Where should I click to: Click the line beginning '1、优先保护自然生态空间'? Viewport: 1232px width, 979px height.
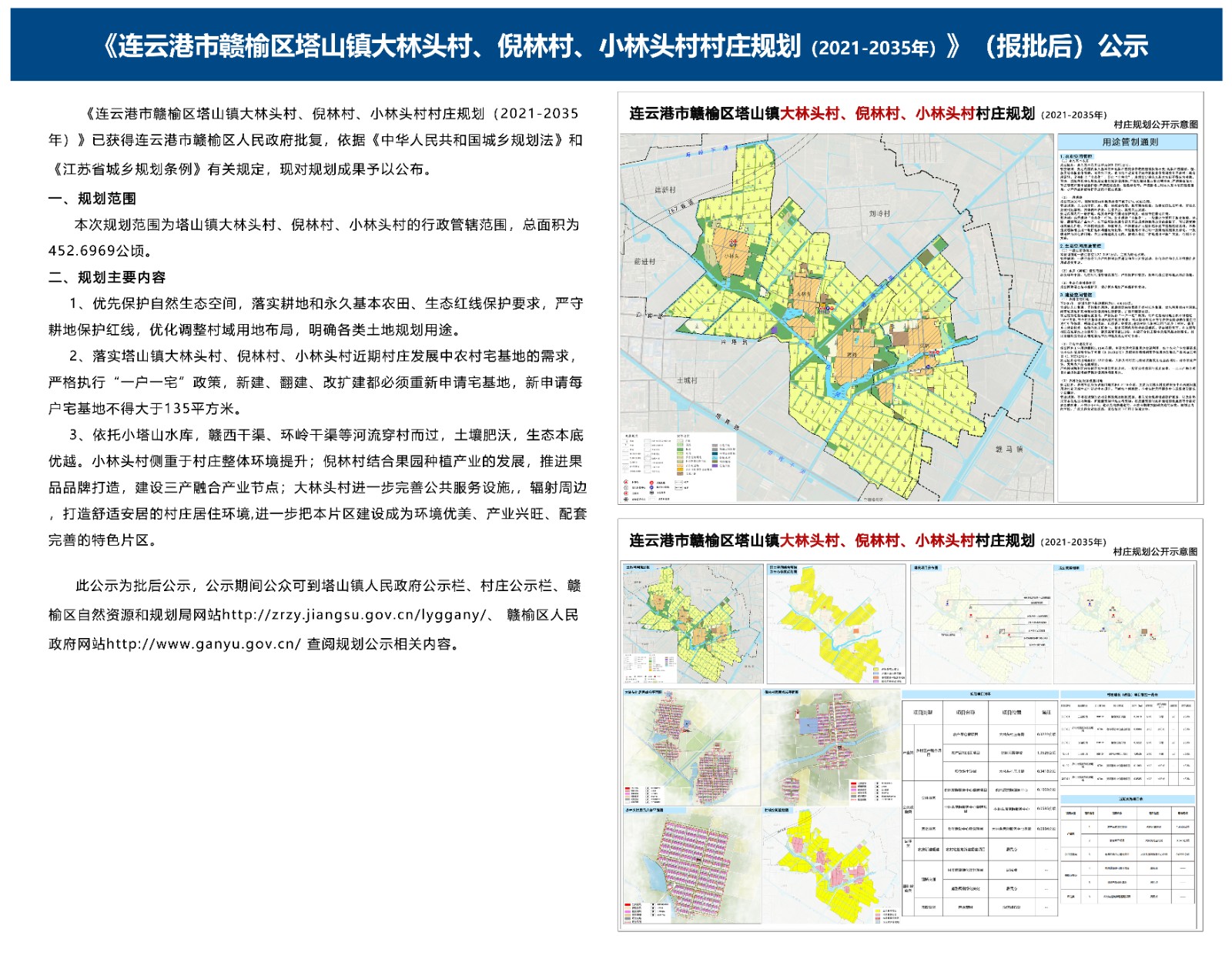click(326, 303)
